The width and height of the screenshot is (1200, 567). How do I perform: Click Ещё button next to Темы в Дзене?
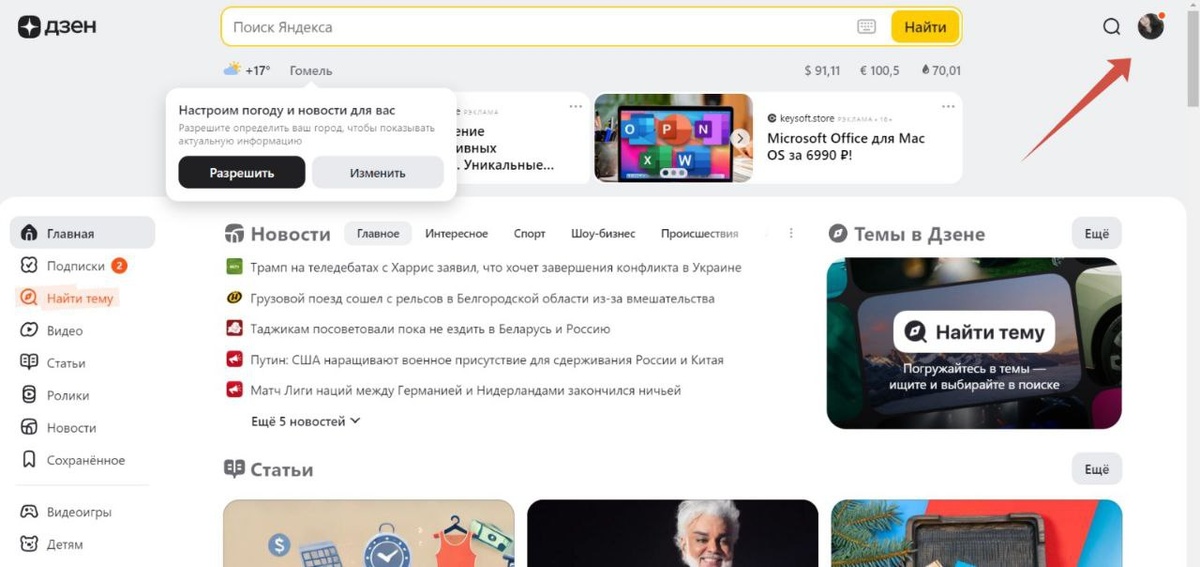pos(1097,233)
